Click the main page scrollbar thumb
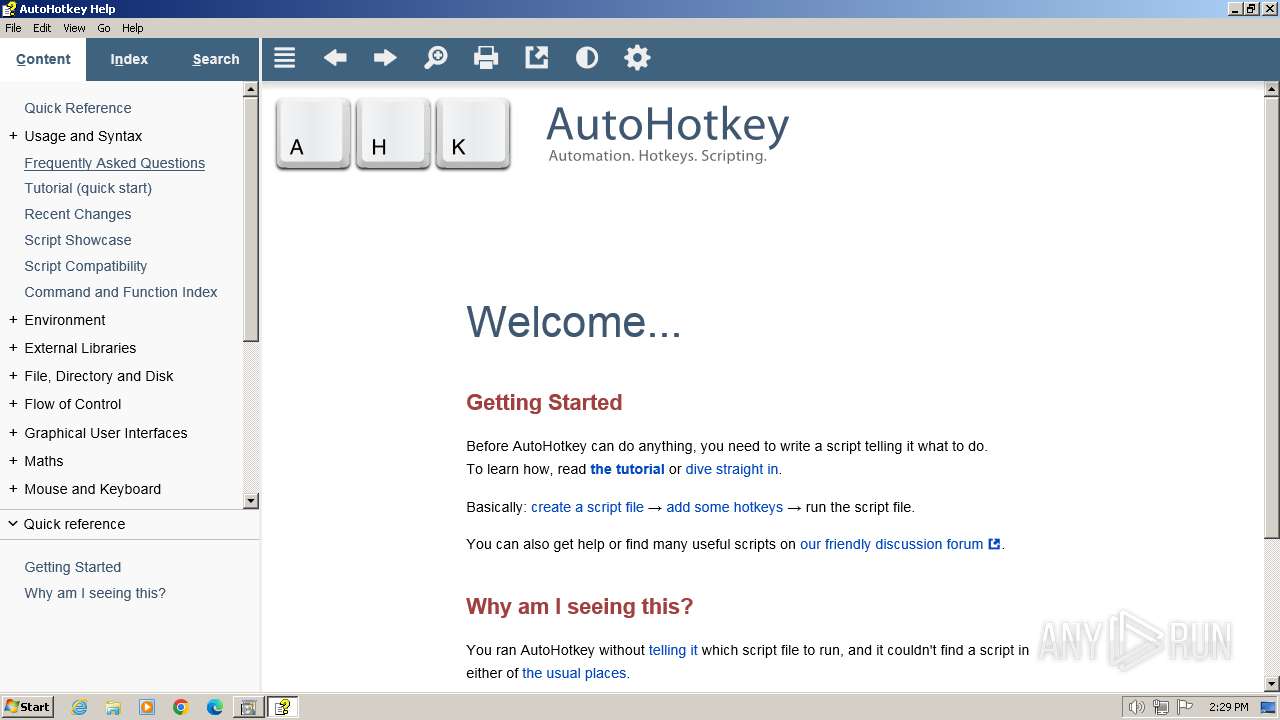This screenshot has width=1280, height=720. click(x=1272, y=318)
